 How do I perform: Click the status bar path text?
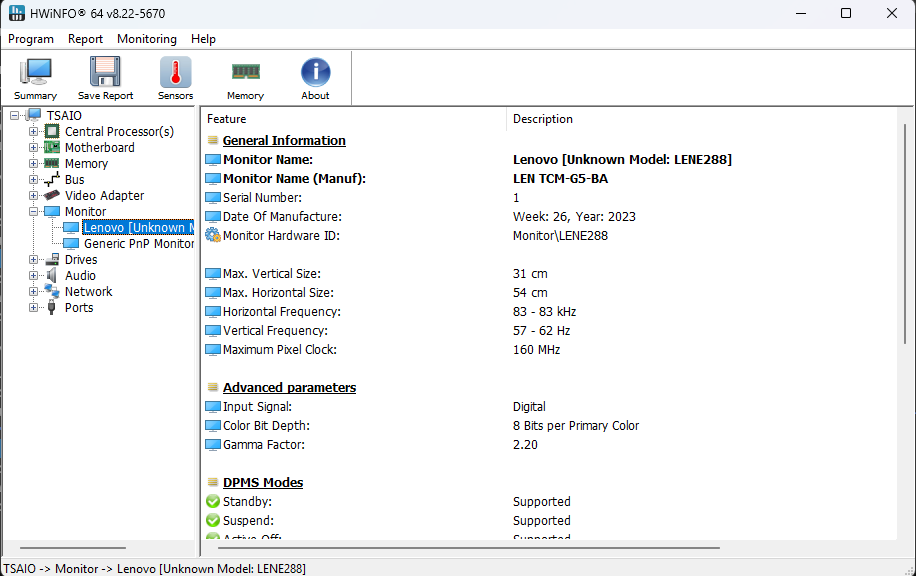154,568
